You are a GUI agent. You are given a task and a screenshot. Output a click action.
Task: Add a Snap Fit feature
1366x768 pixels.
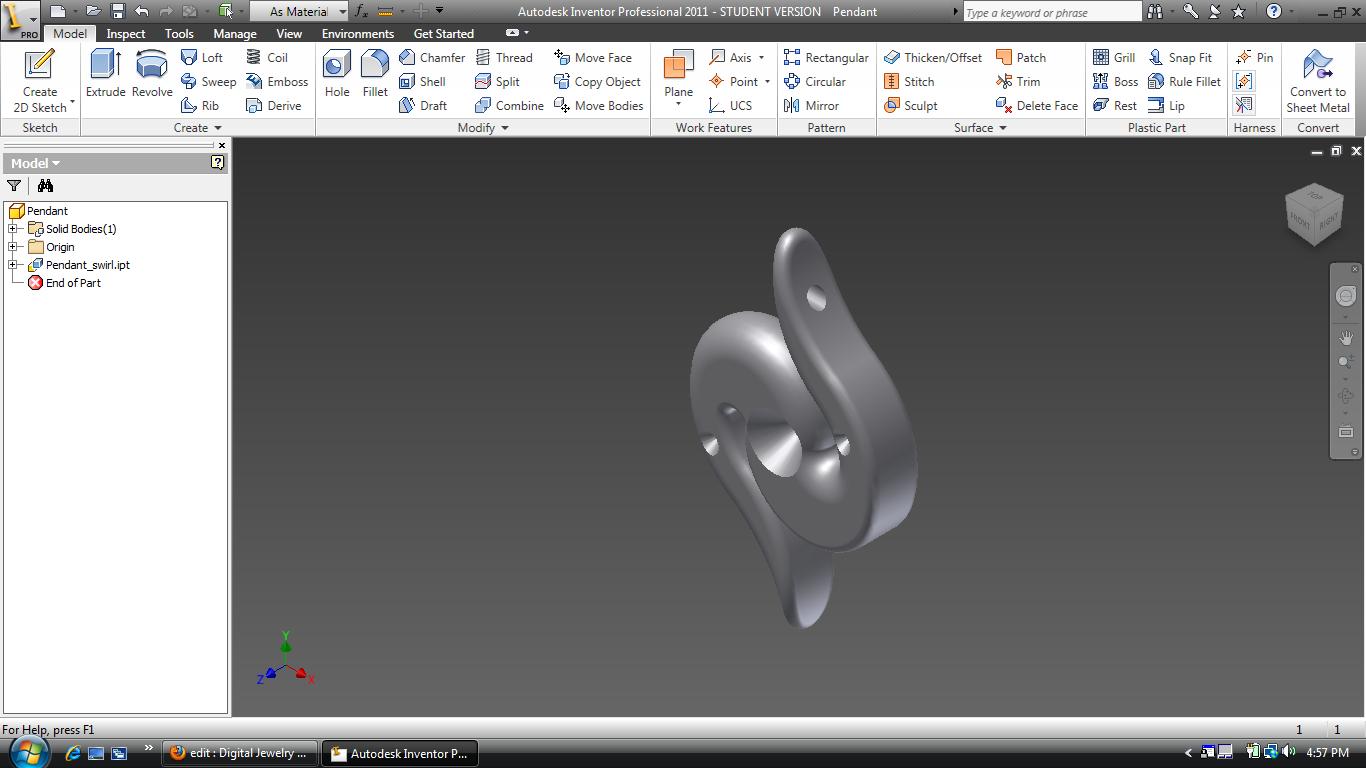pyautogui.click(x=1180, y=58)
